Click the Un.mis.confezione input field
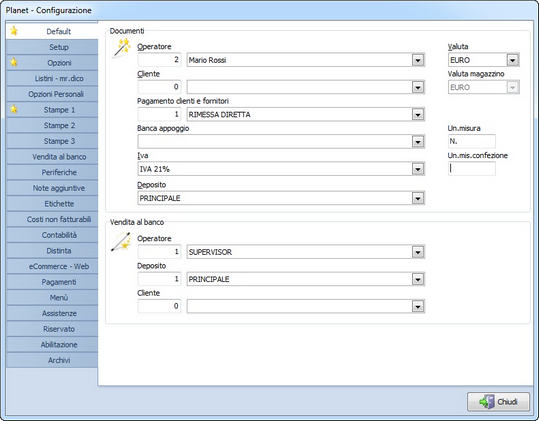The height and width of the screenshot is (421, 539). click(472, 168)
